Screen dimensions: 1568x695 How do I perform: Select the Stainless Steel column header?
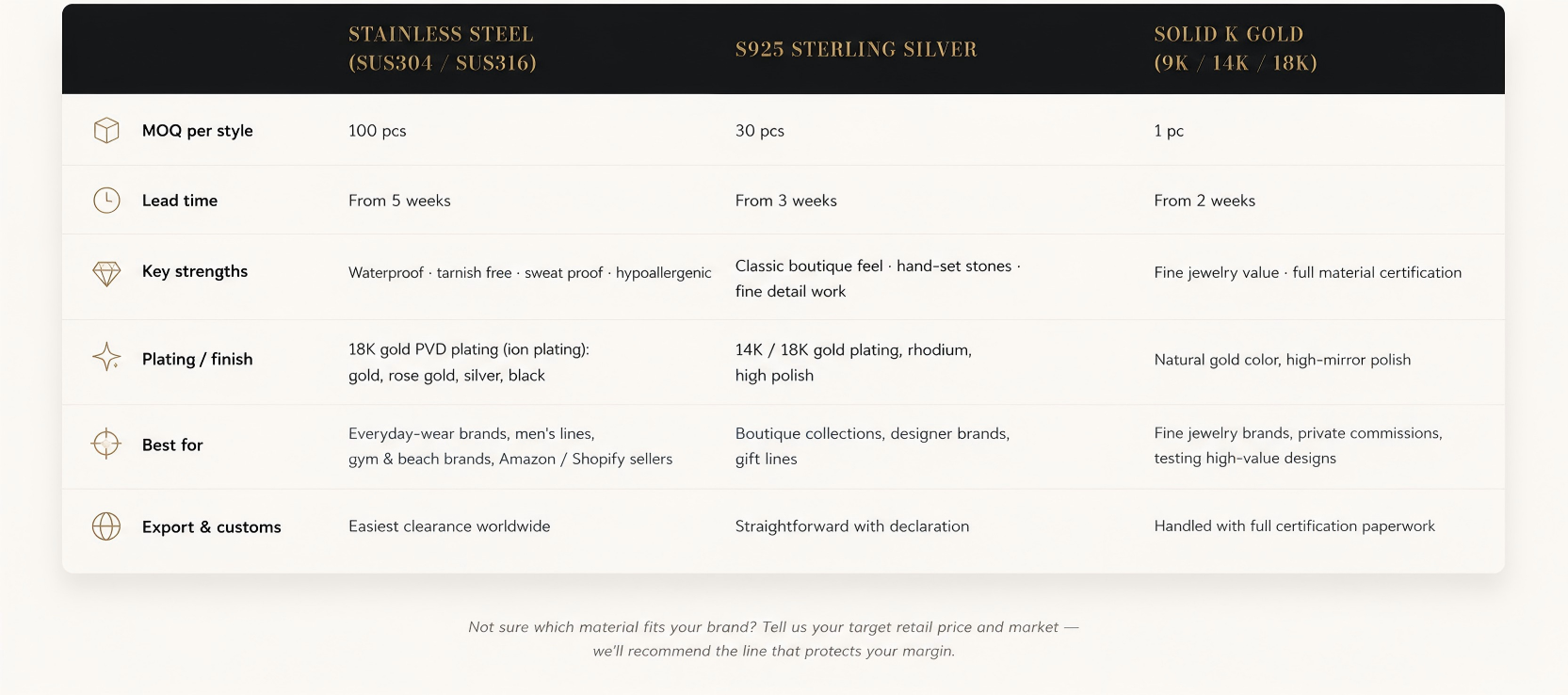coord(442,48)
